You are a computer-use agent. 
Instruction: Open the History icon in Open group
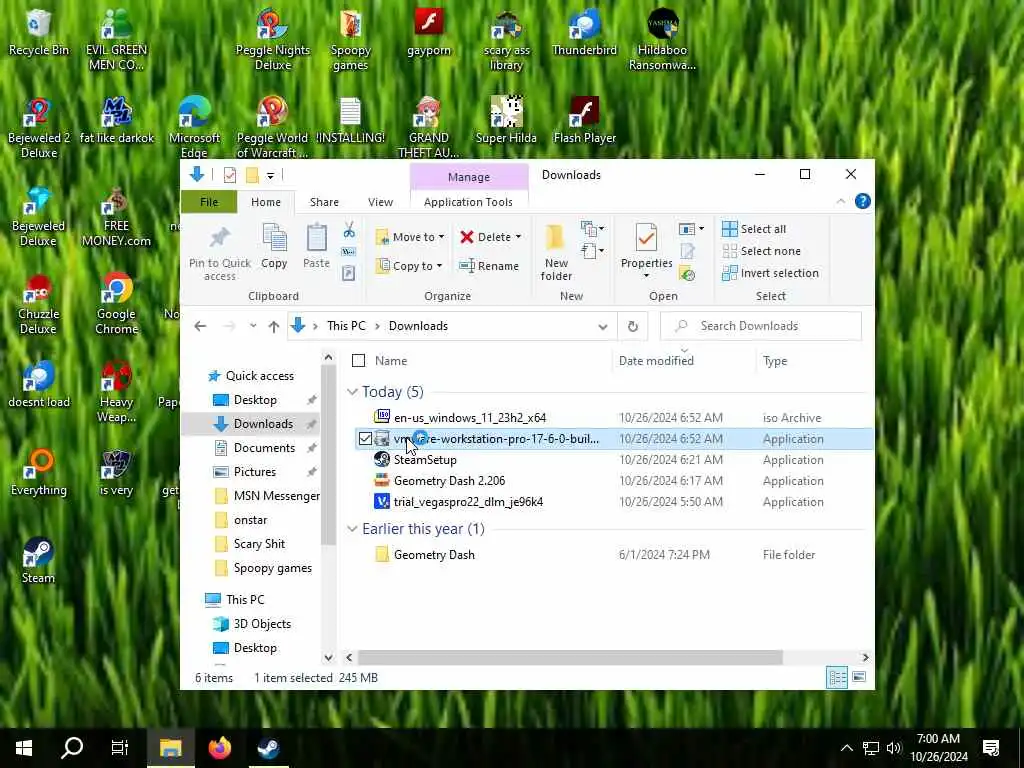(x=687, y=274)
